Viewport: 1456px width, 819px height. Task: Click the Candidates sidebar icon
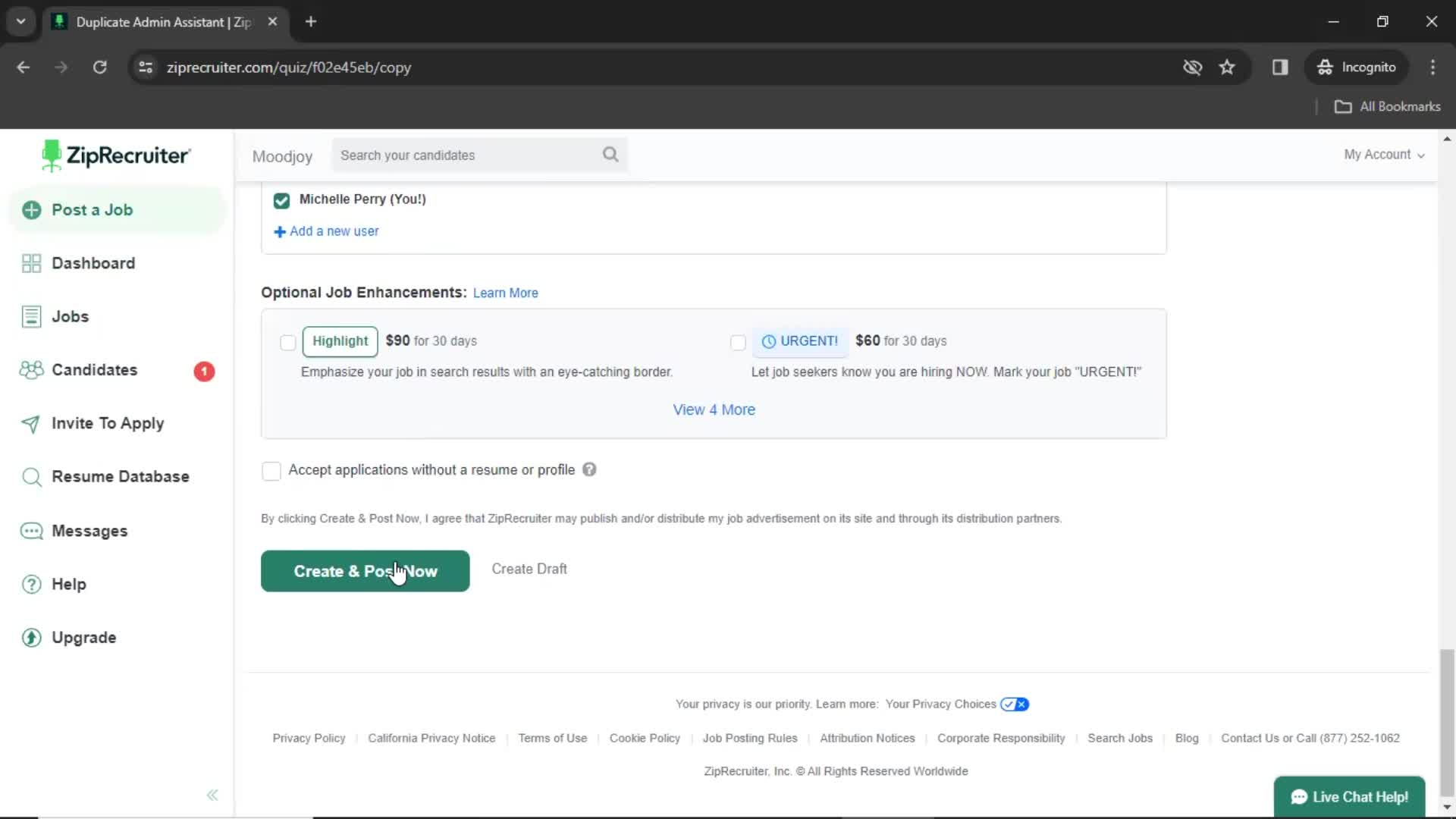31,369
